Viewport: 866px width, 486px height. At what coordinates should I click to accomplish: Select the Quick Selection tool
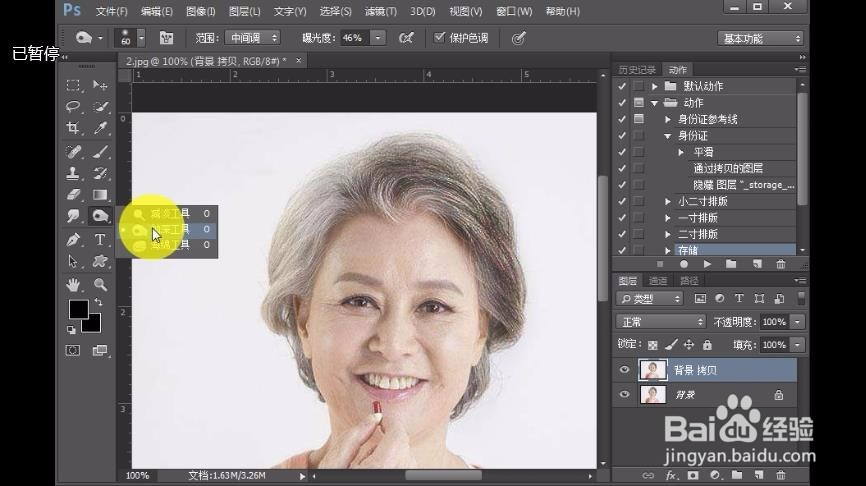pyautogui.click(x=100, y=106)
